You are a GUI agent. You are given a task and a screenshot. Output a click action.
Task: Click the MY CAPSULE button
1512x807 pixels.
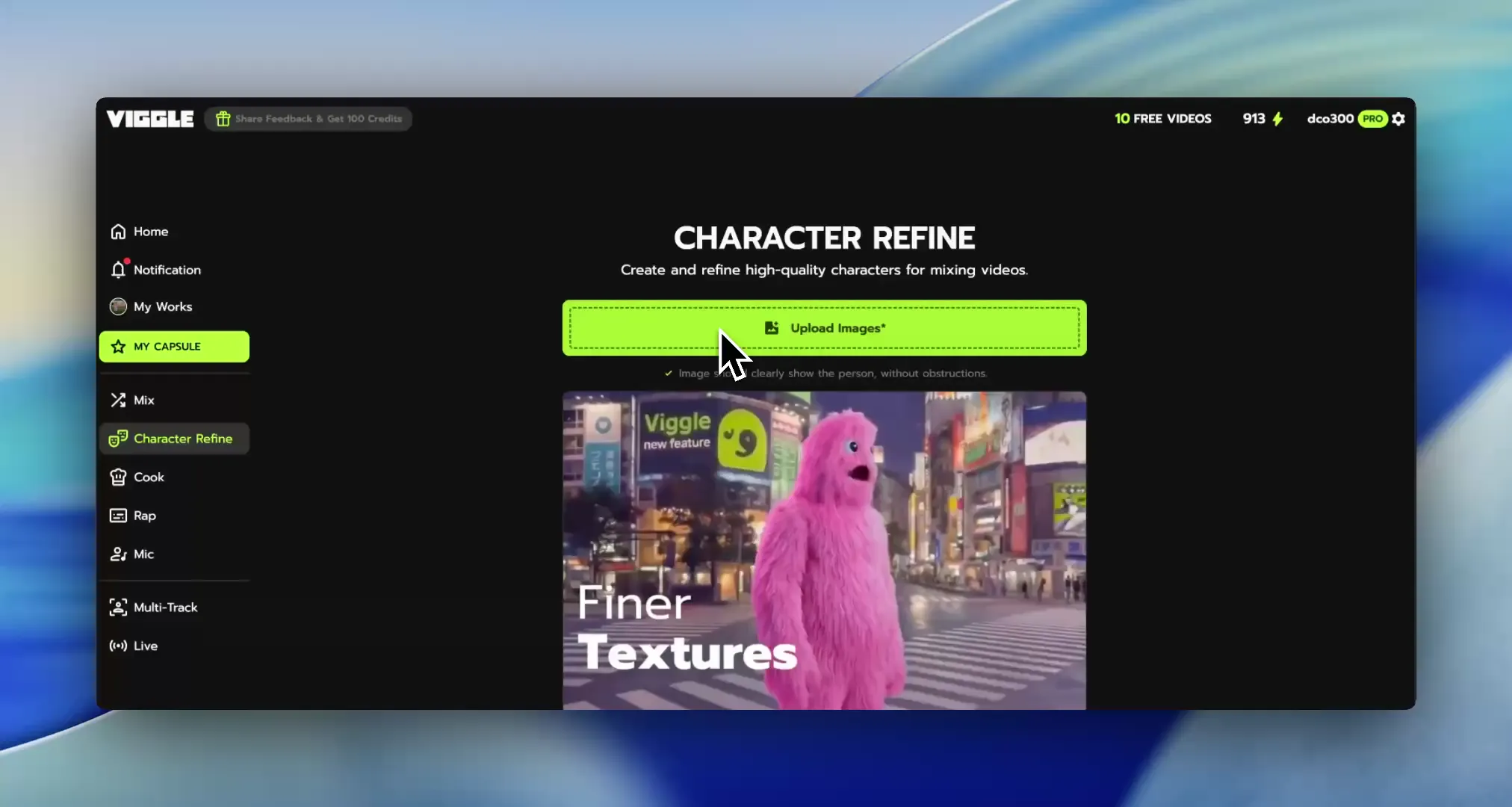tap(174, 347)
